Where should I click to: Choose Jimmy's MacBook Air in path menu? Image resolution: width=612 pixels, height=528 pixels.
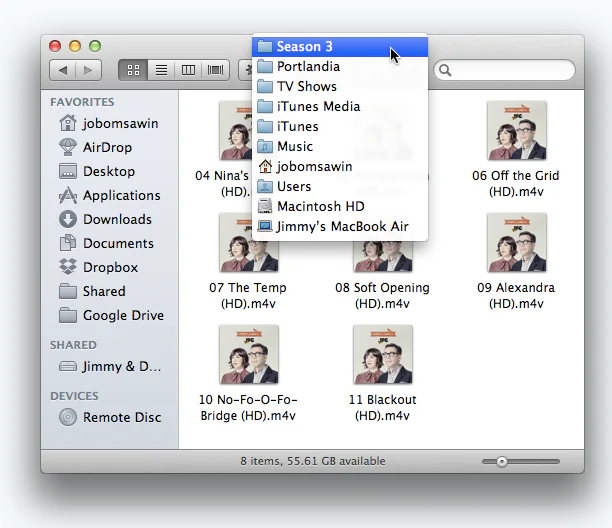(340, 226)
